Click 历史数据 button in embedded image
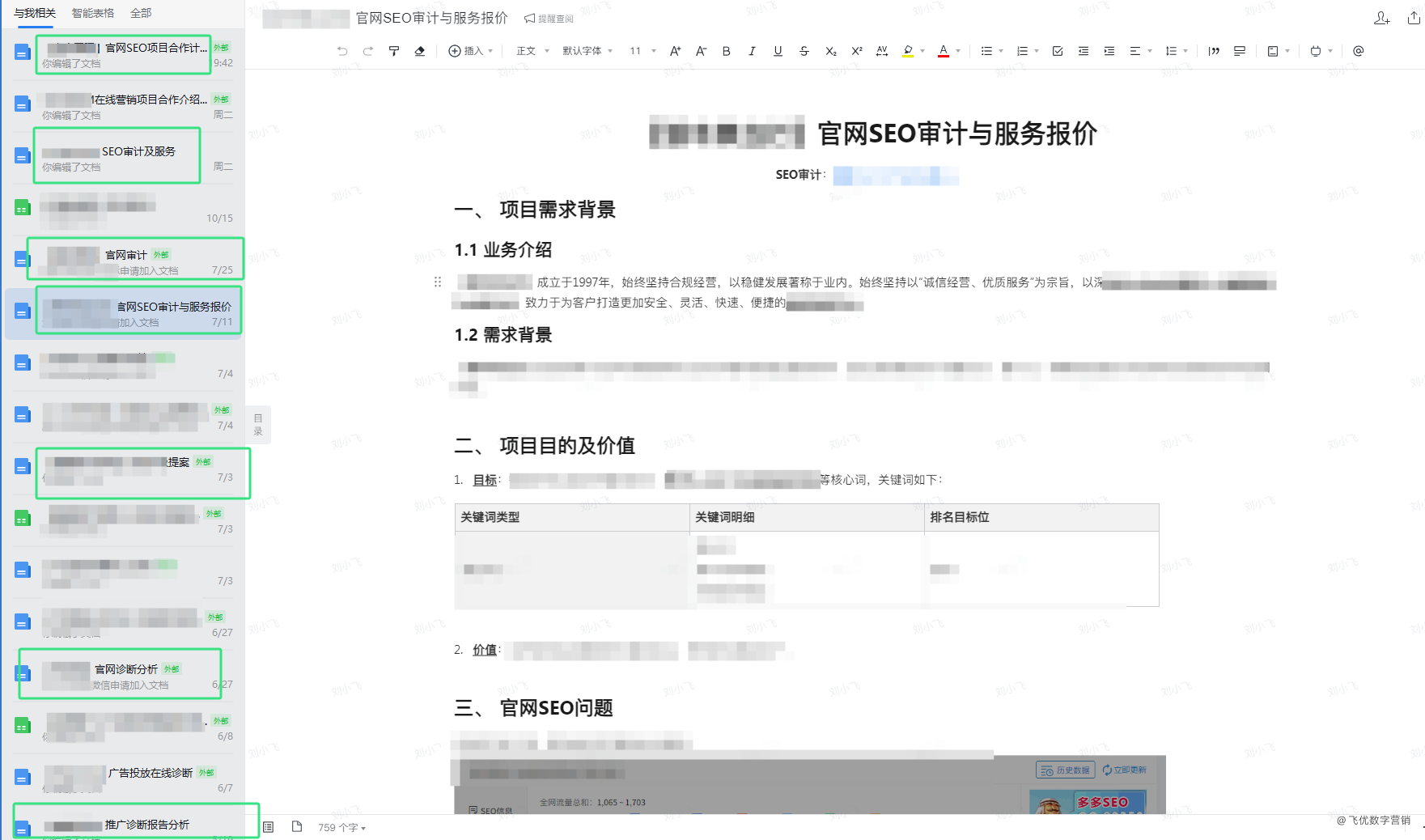 (1065, 770)
